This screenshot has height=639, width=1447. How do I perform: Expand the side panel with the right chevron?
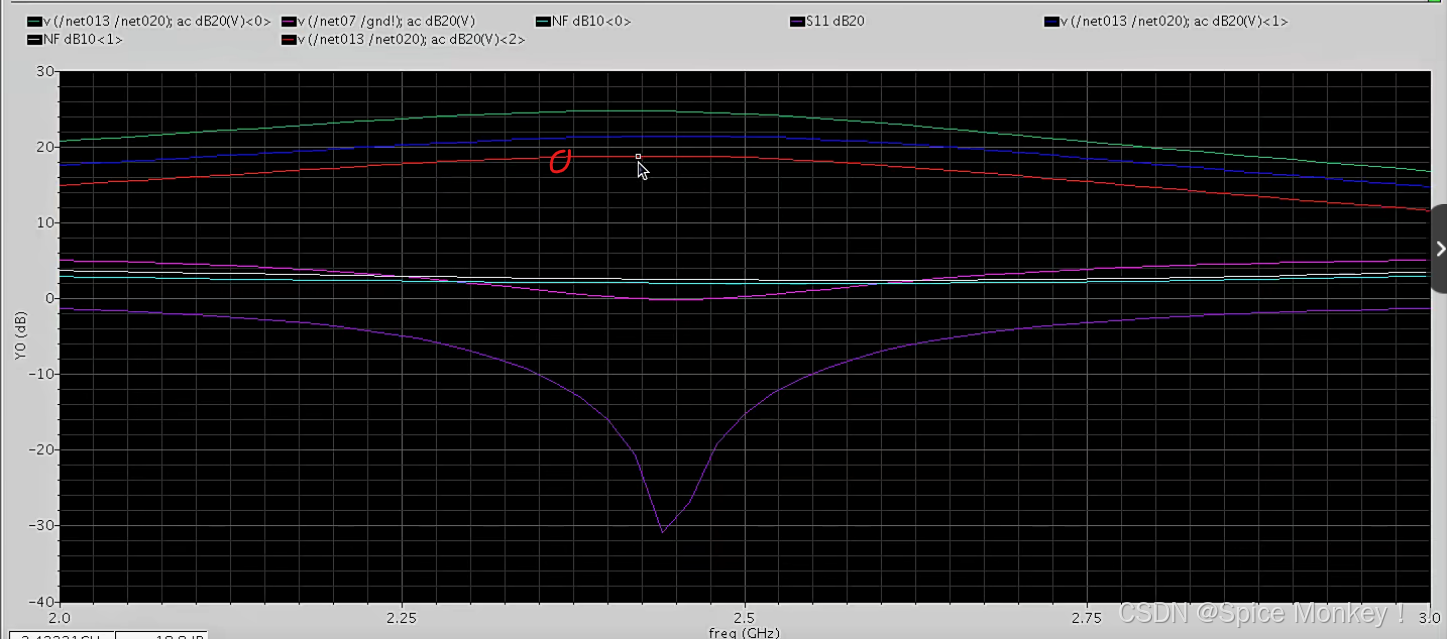pos(1439,248)
